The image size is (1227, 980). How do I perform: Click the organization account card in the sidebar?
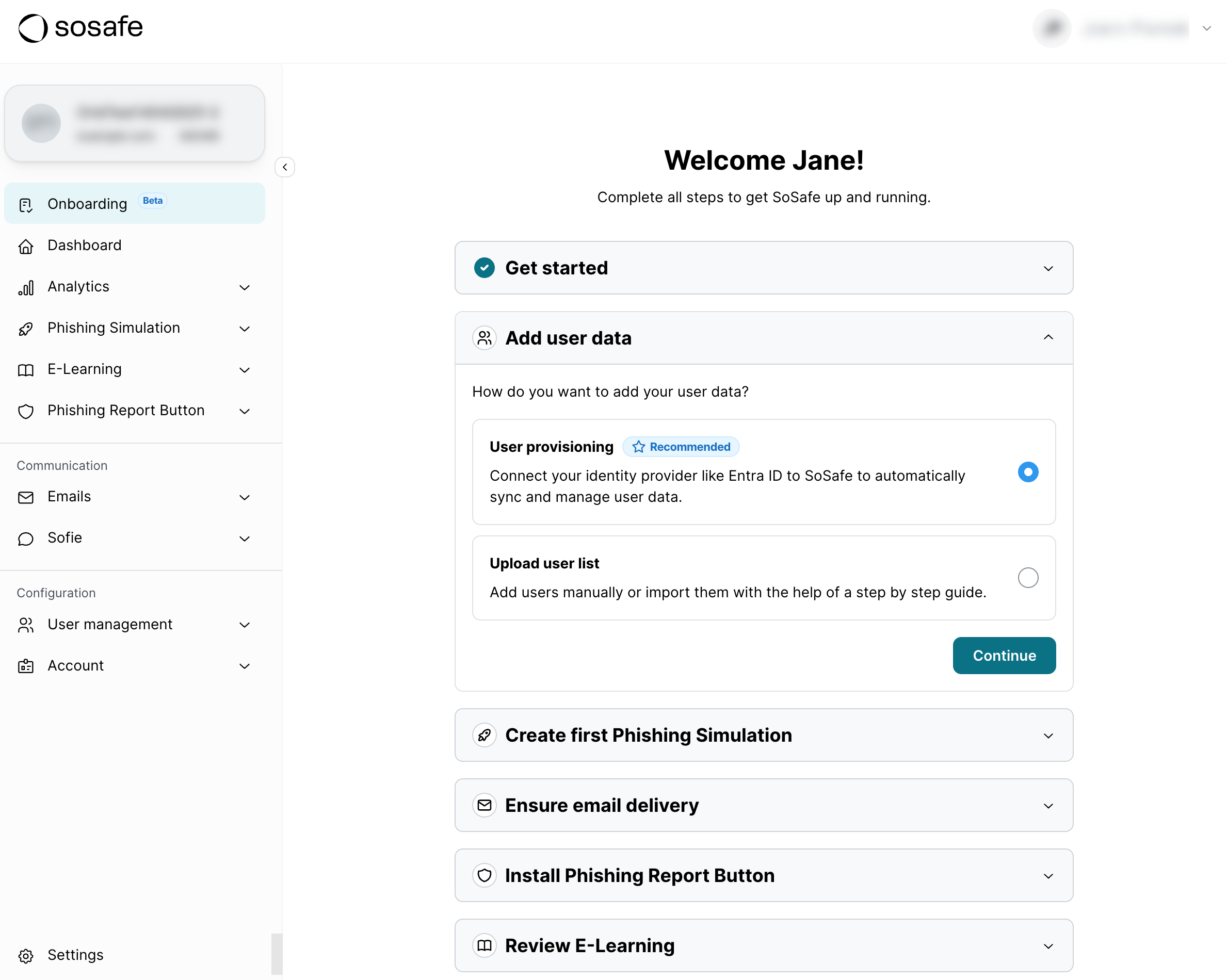point(134,123)
